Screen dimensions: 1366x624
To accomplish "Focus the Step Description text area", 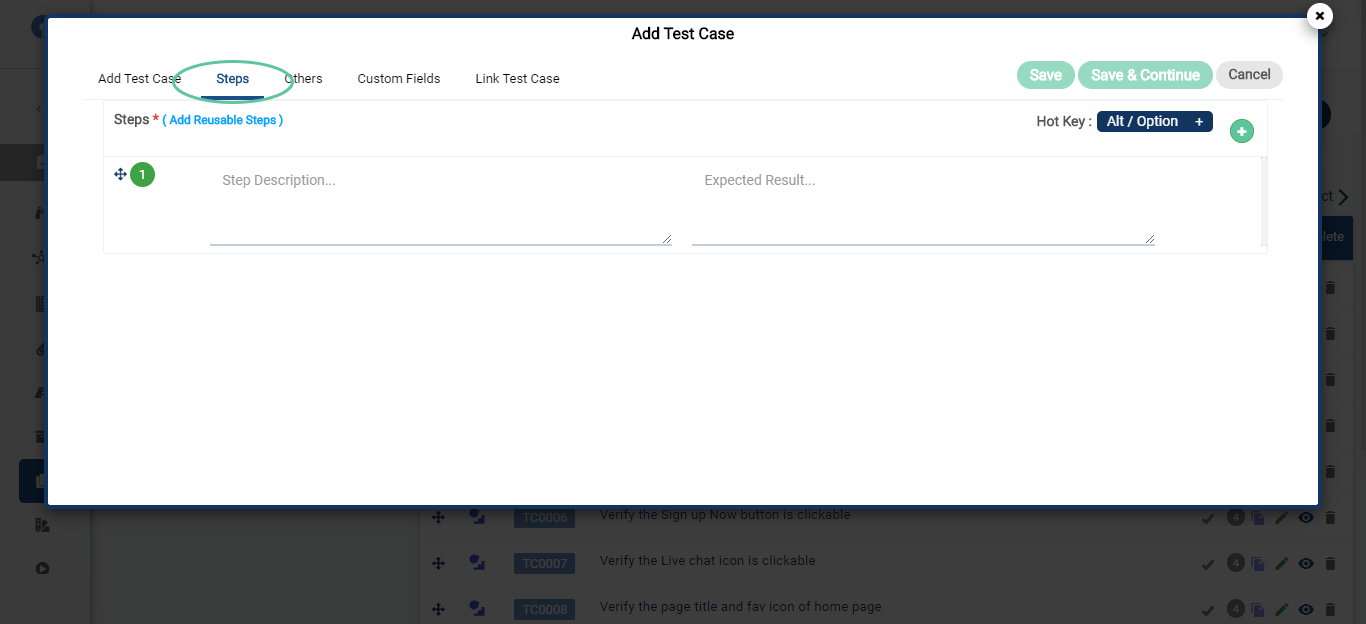I will 440,206.
